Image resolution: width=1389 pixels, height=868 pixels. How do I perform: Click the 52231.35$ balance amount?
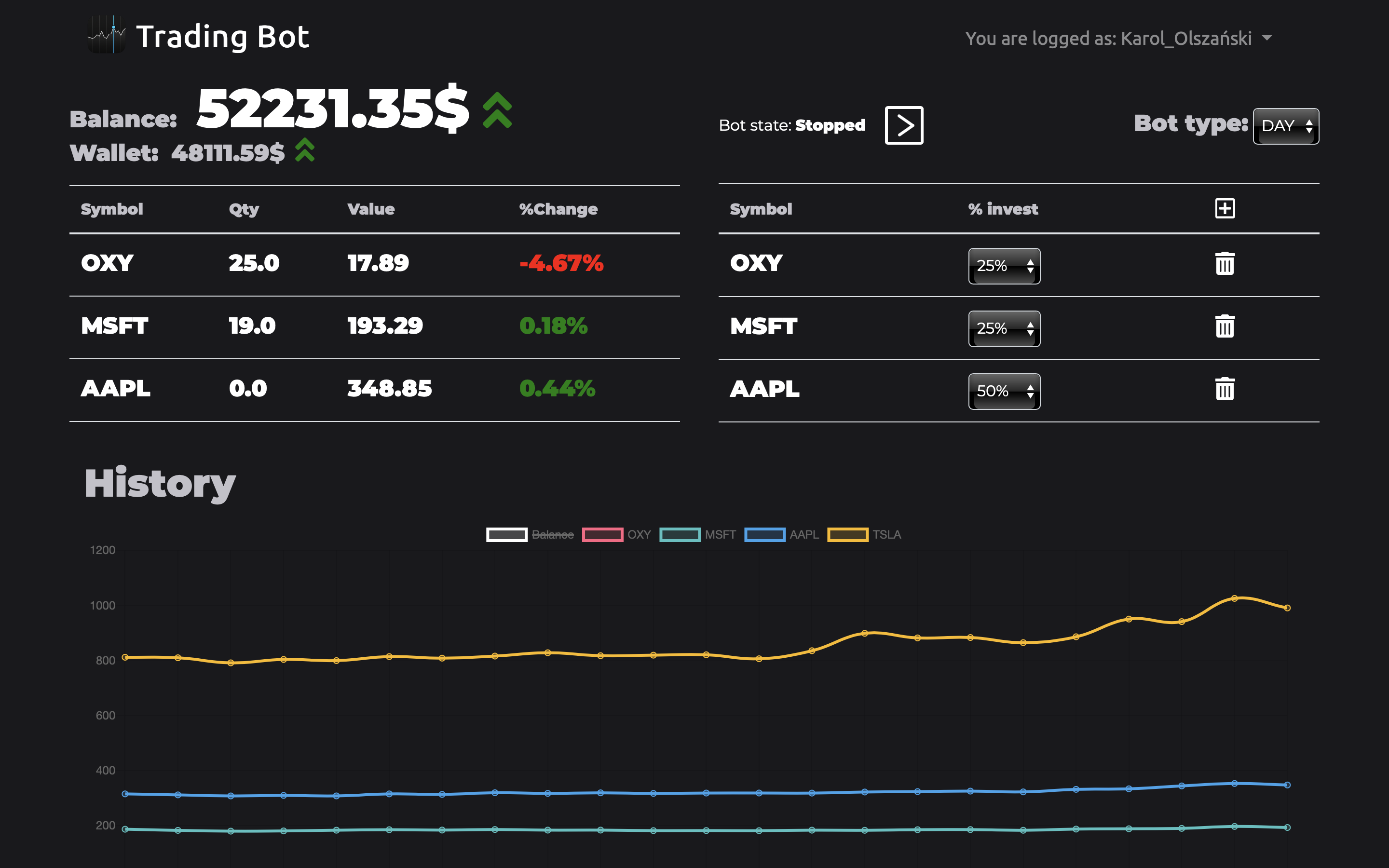tap(333, 108)
